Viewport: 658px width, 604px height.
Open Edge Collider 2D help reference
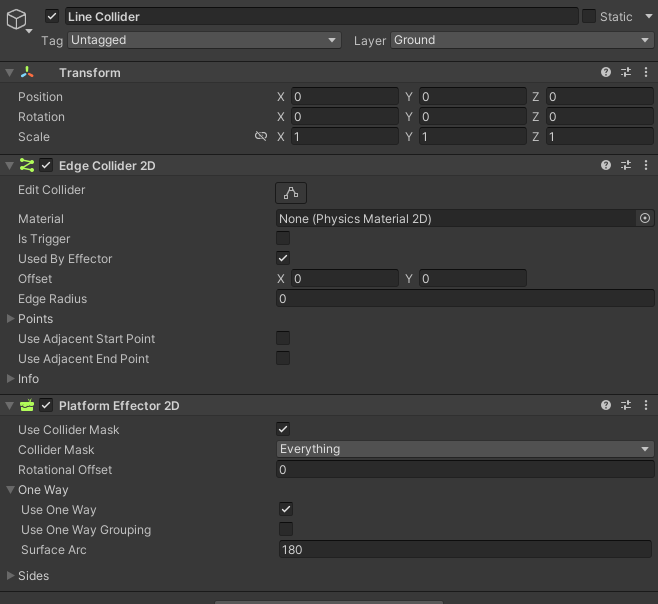pyautogui.click(x=606, y=166)
